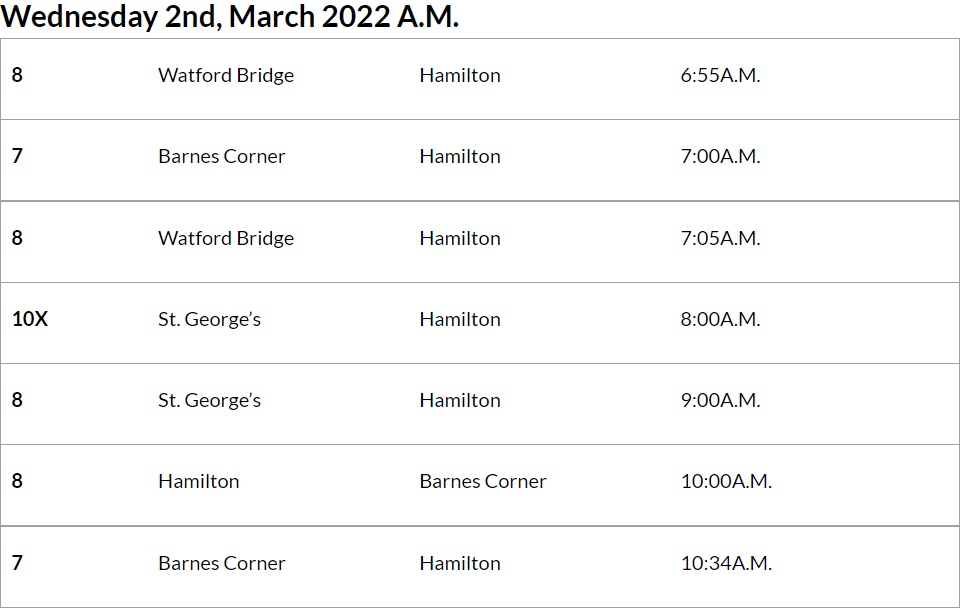Click Watford Bridge in the 7:05A.M. row

point(226,239)
